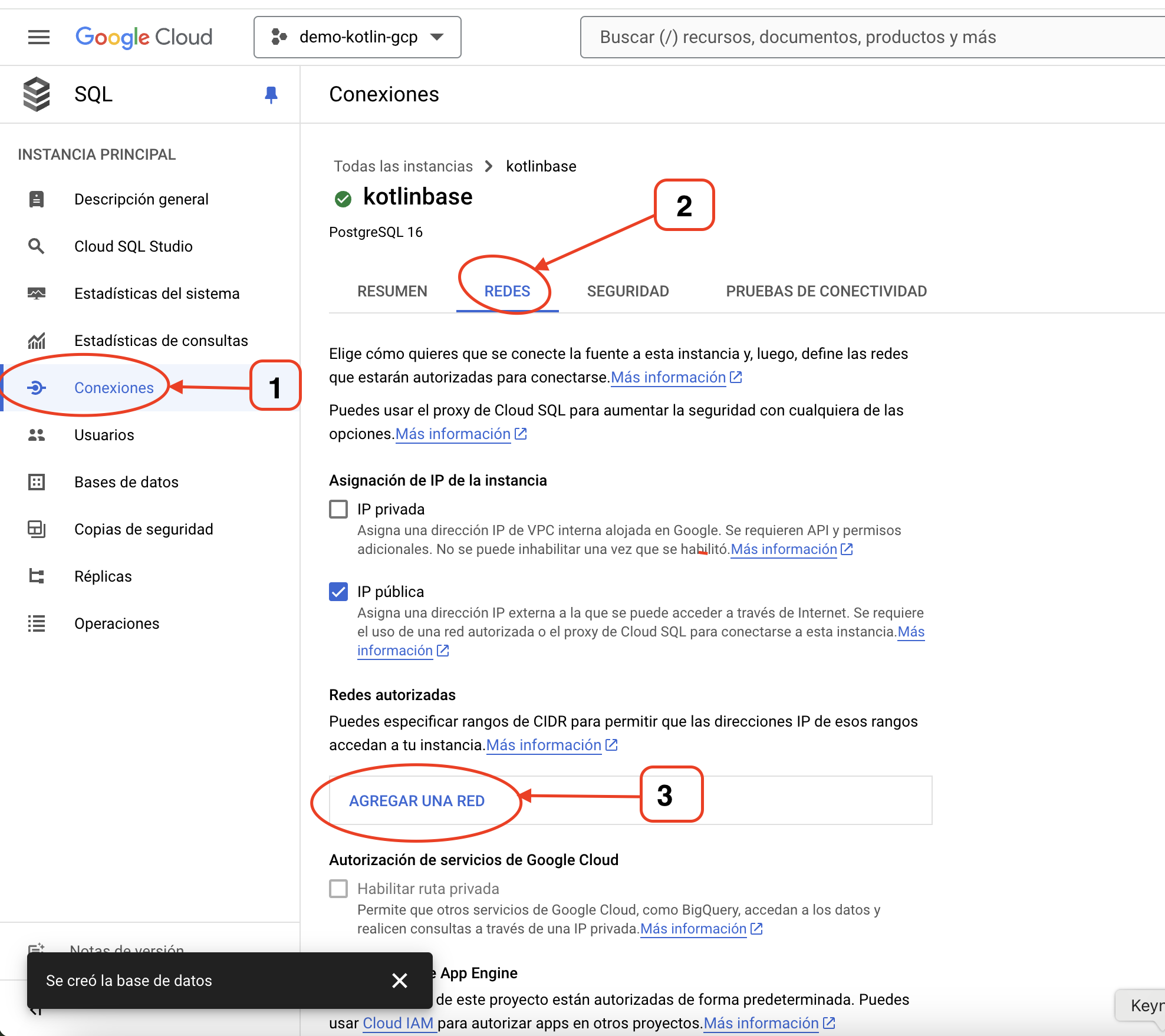Enable the IP privada checkbox

click(x=338, y=509)
